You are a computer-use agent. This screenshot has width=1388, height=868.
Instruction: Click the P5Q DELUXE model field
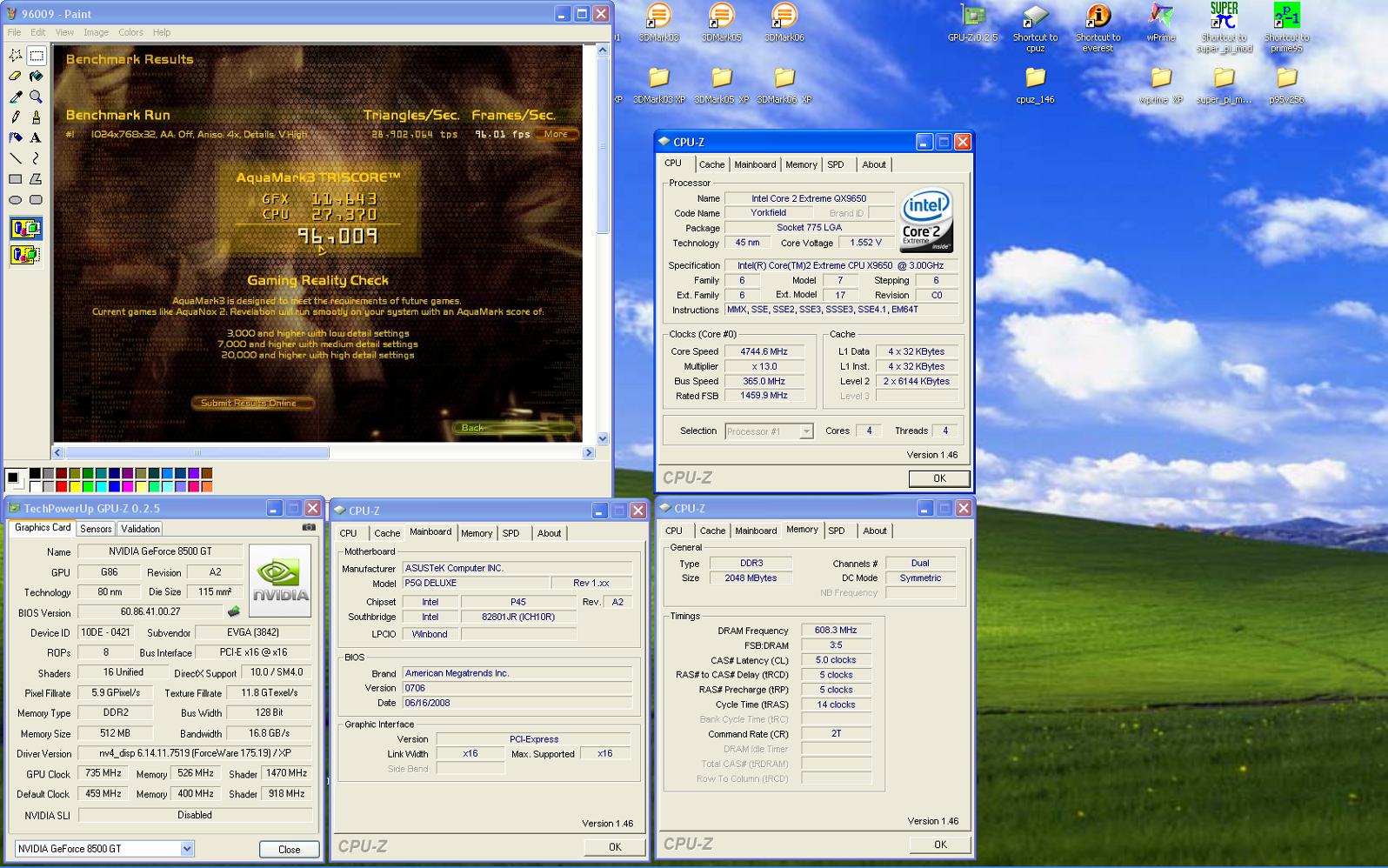[x=475, y=583]
